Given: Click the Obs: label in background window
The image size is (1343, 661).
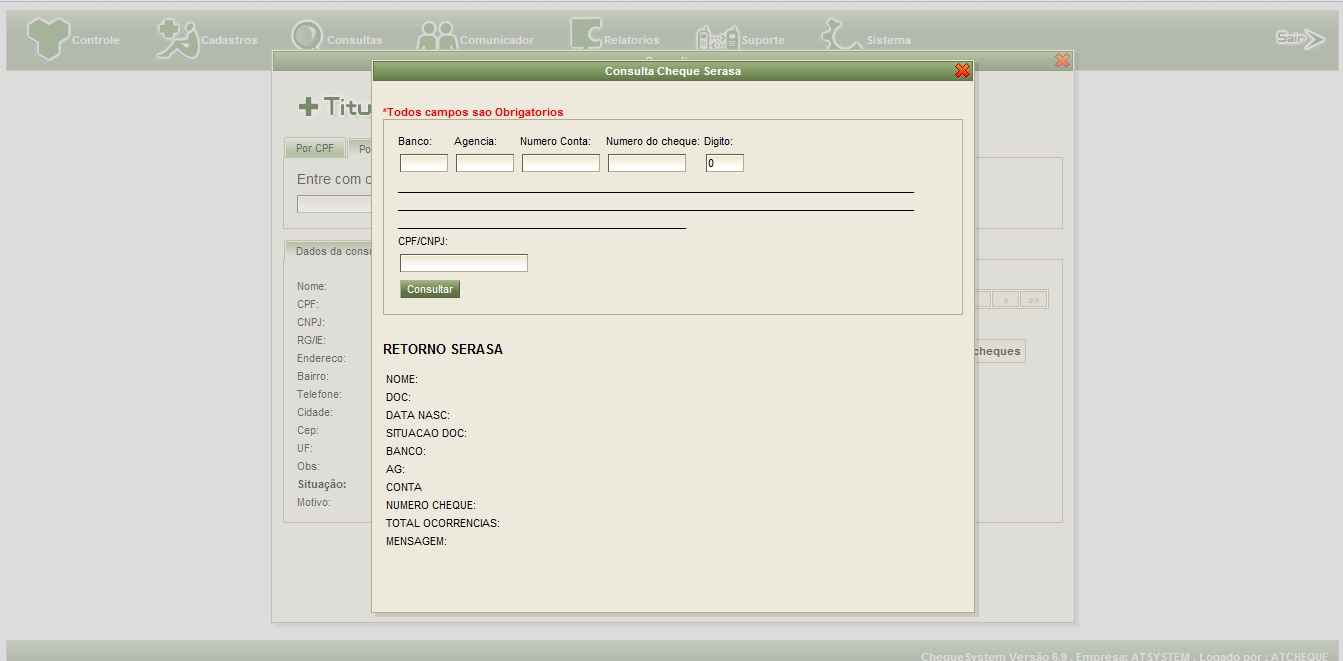Looking at the screenshot, I should click(x=308, y=466).
